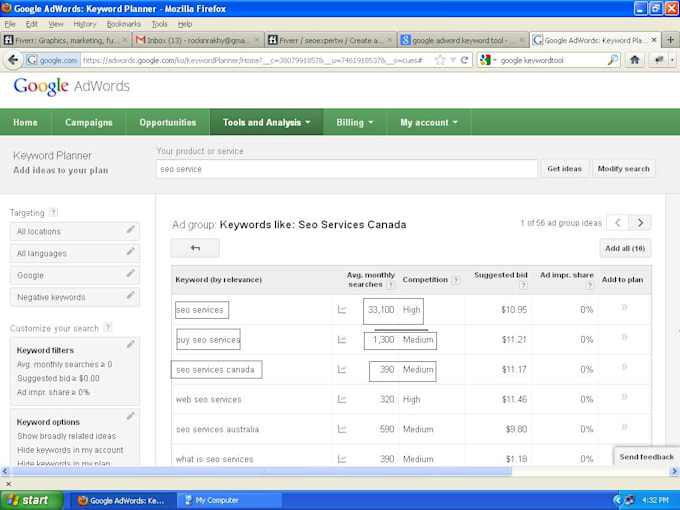Edit All locations targeting pencil

pos(131,229)
